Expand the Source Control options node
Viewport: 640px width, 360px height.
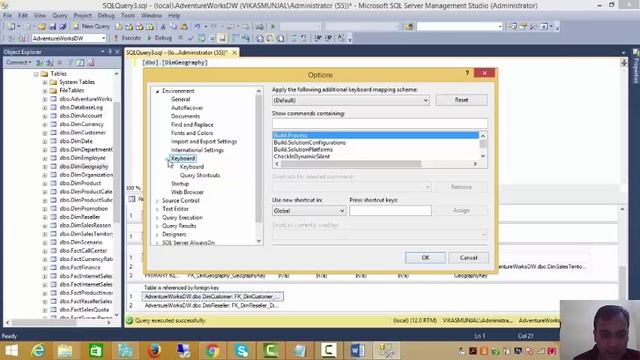[158, 201]
